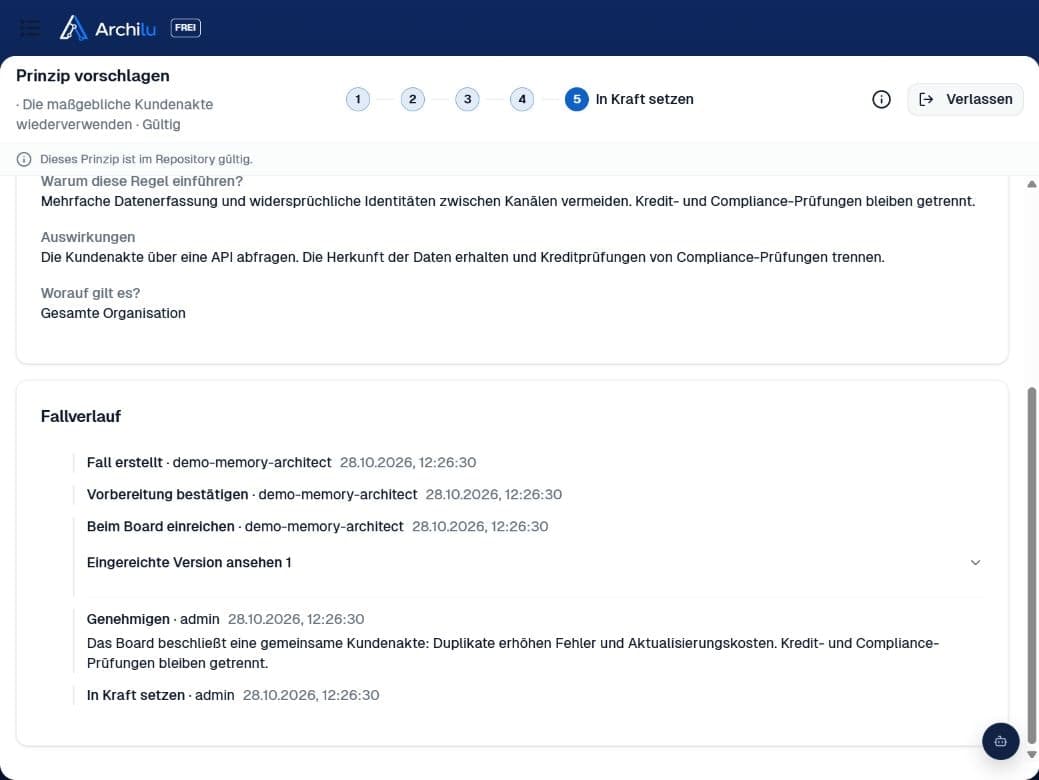Click the Fallverlauf heading

(81, 416)
